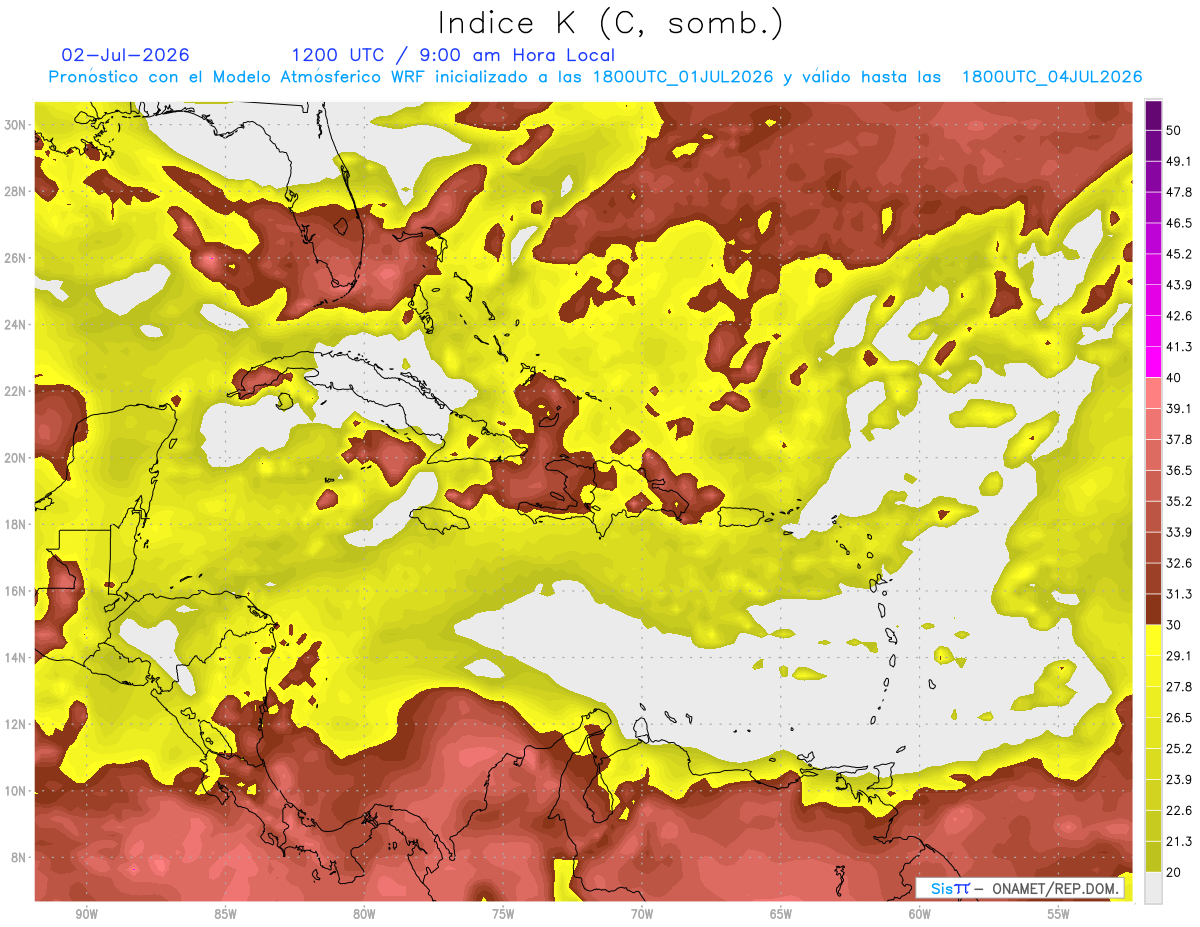This screenshot has height=927, width=1200.
Task: Click latitude label '18N'
Action: point(16,524)
